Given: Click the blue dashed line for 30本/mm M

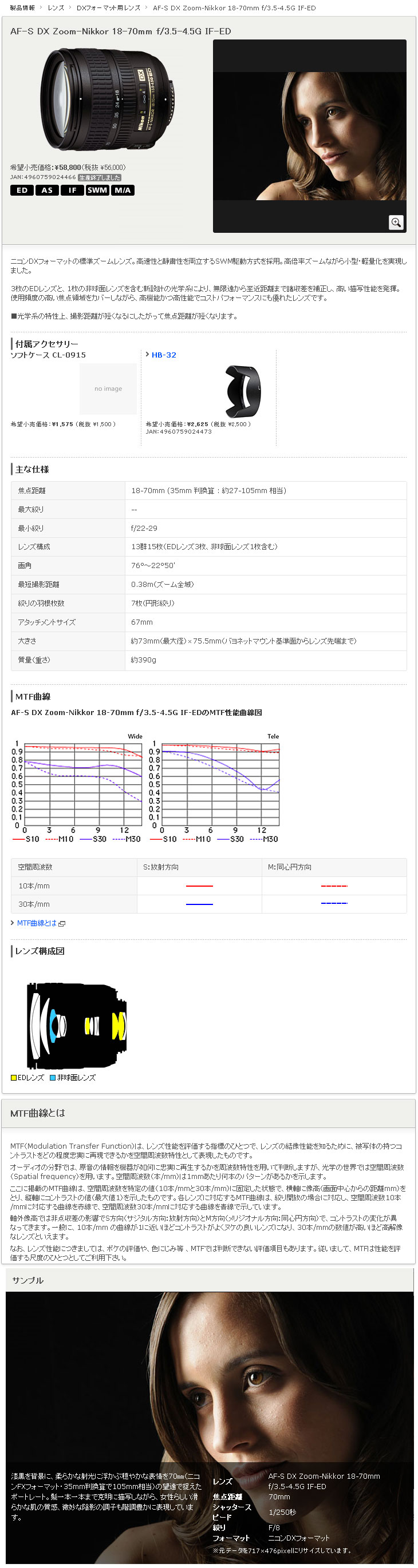Looking at the screenshot, I should coord(334,904).
